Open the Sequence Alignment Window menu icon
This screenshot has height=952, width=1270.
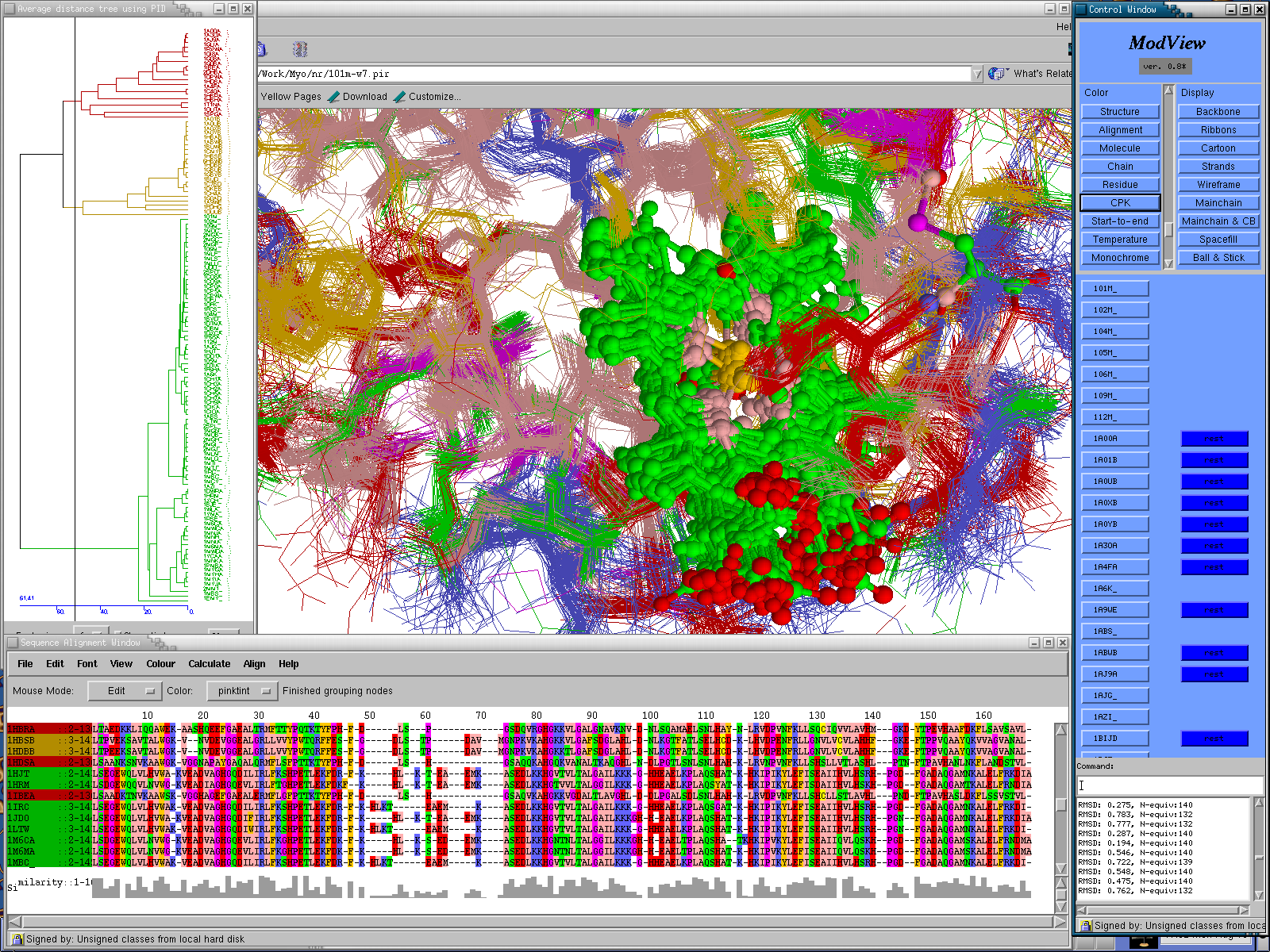click(x=13, y=643)
